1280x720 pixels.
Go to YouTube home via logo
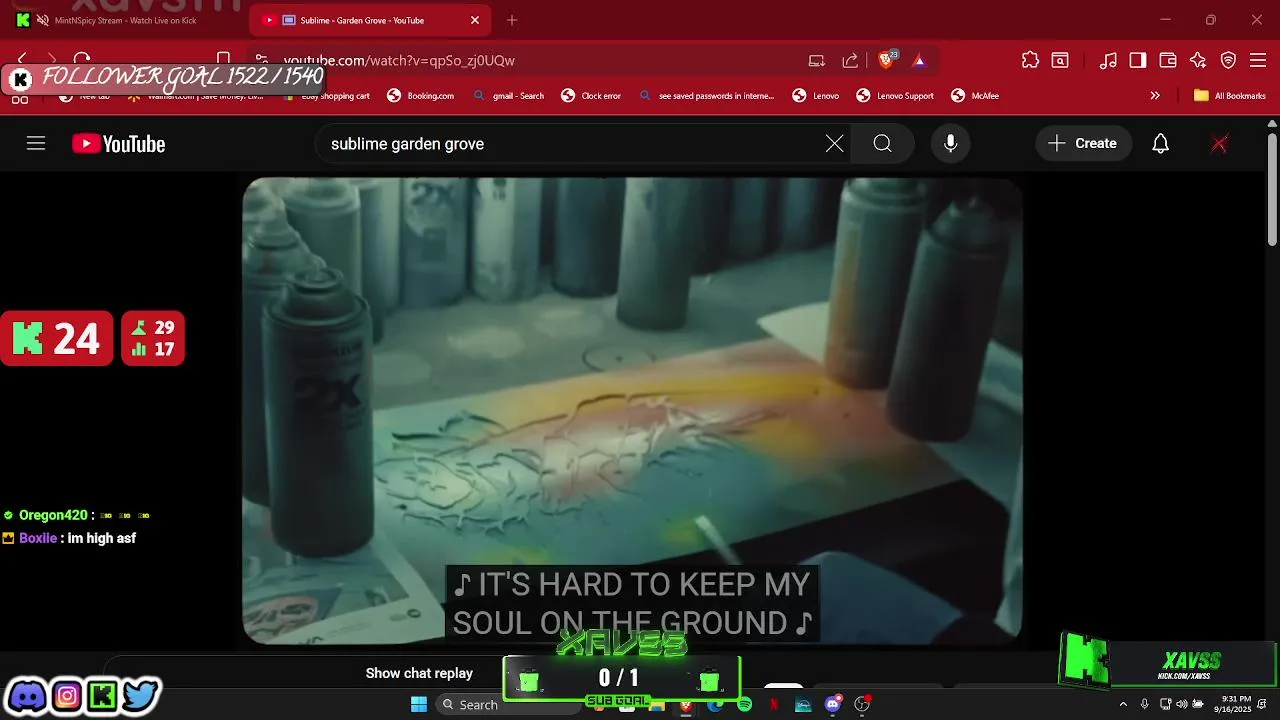(x=119, y=144)
